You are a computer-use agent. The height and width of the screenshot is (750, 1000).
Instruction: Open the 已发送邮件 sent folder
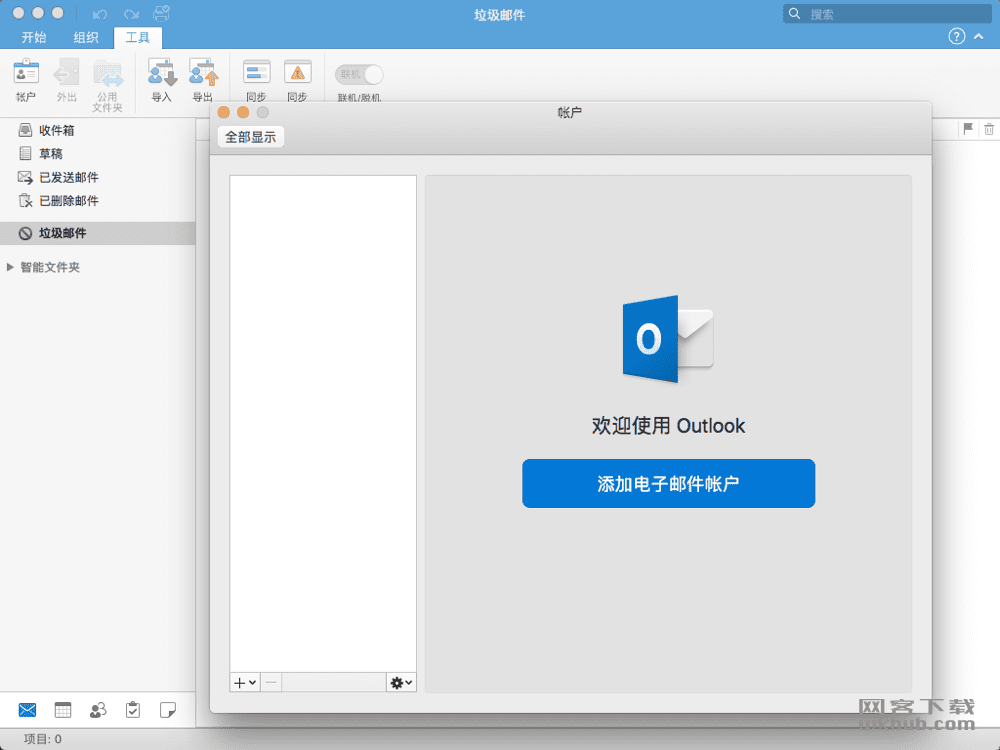[98, 177]
